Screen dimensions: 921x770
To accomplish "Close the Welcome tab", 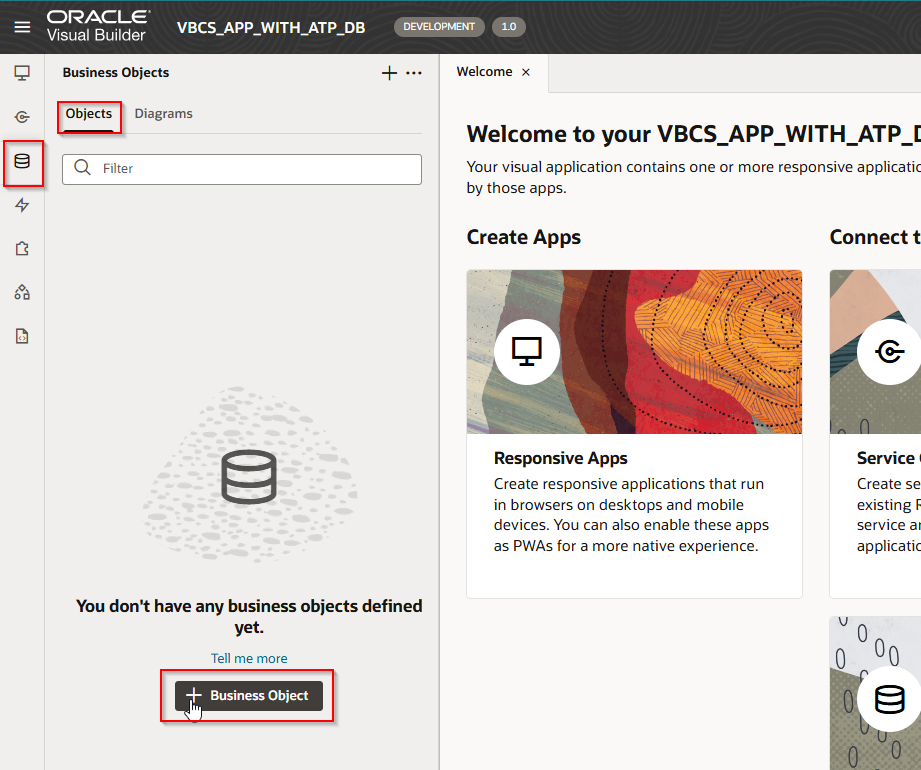I will tap(526, 72).
